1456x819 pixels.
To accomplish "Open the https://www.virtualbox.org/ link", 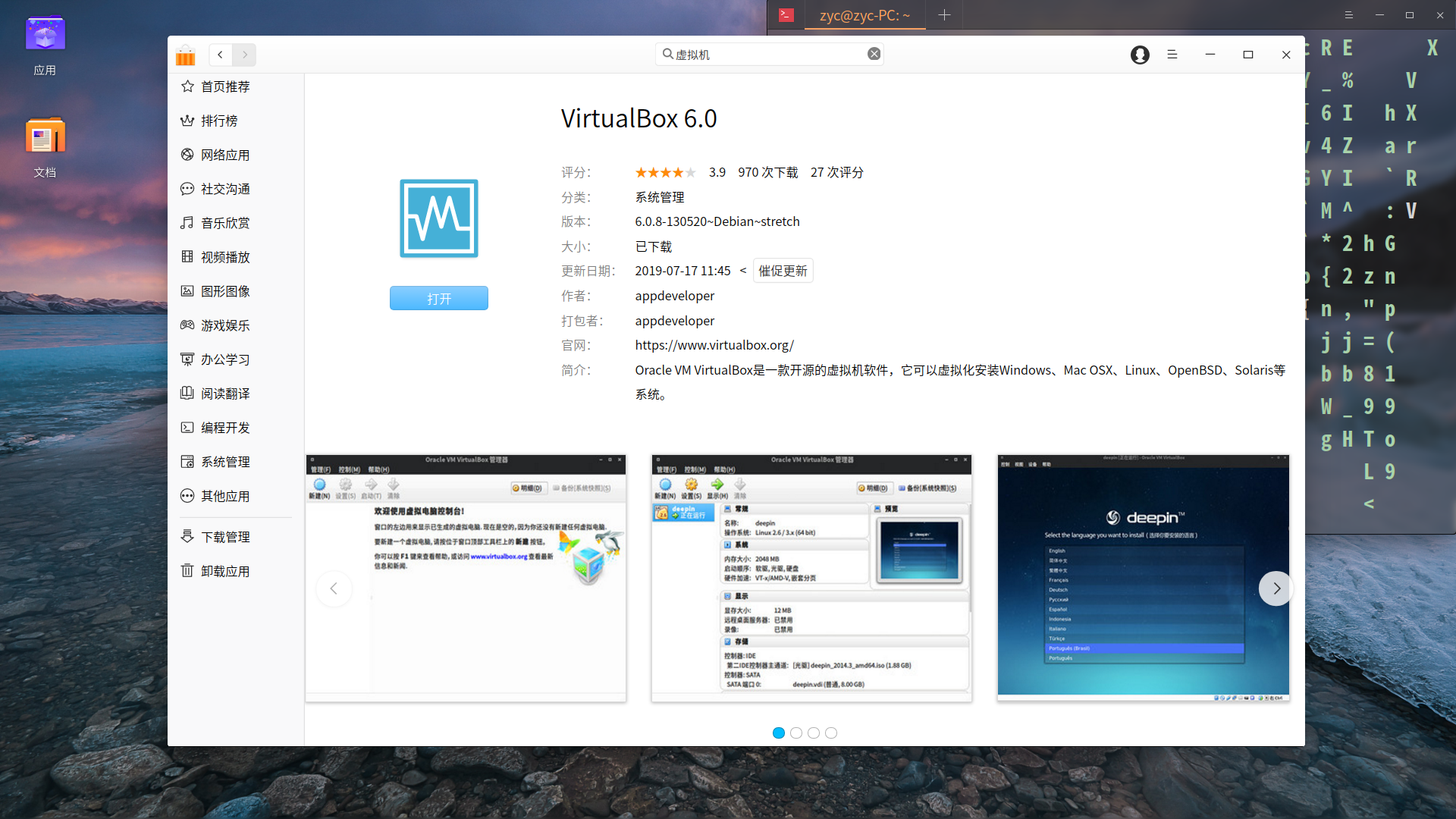I will point(714,345).
